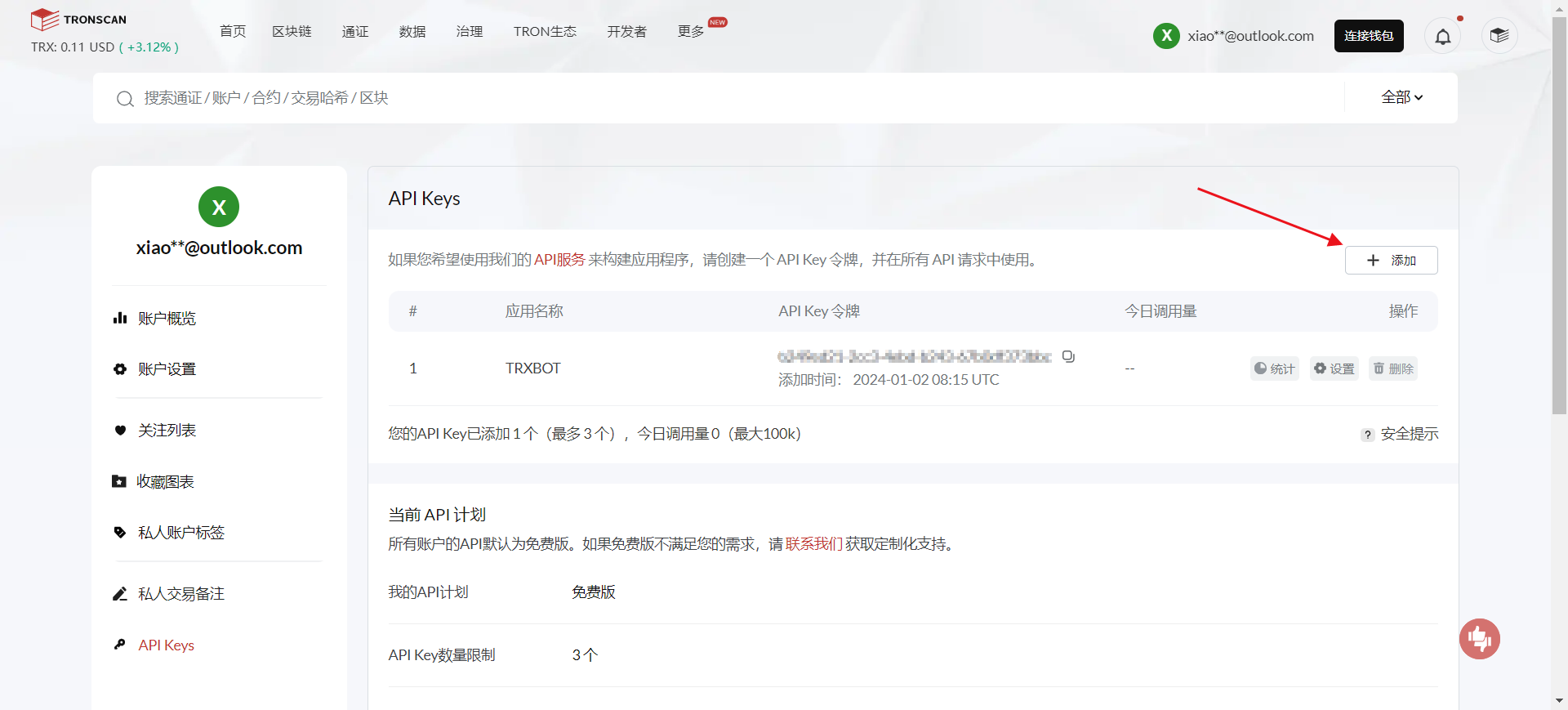Open 统计 statistics for TRXBOT key

tap(1274, 368)
